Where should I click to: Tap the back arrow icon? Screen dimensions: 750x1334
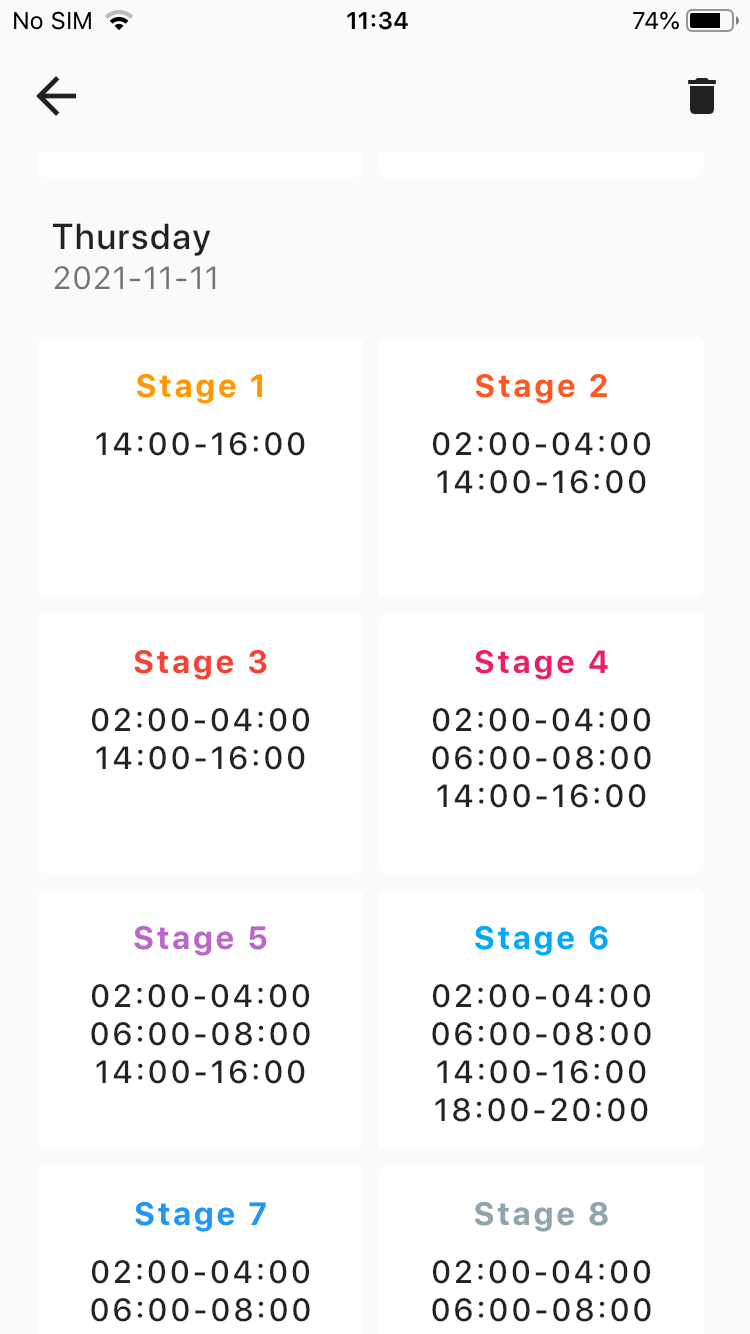tap(56, 96)
